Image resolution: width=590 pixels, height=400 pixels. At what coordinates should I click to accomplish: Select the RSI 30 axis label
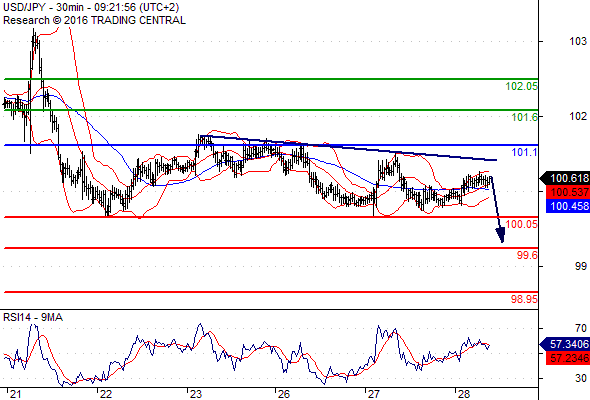click(581, 378)
